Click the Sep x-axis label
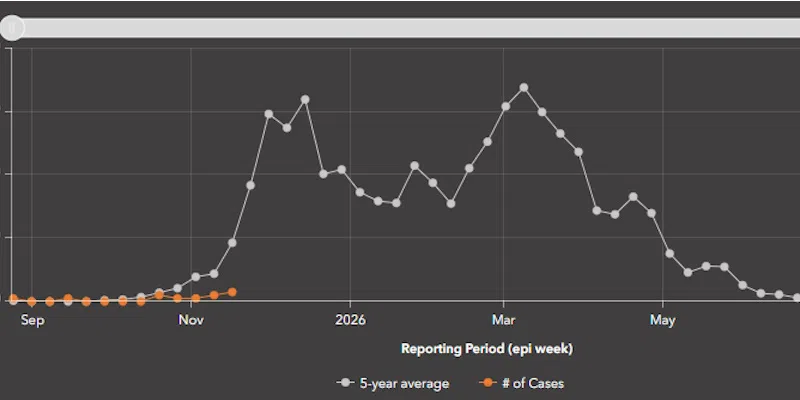Screen dimensions: 800x400 (x=32, y=321)
